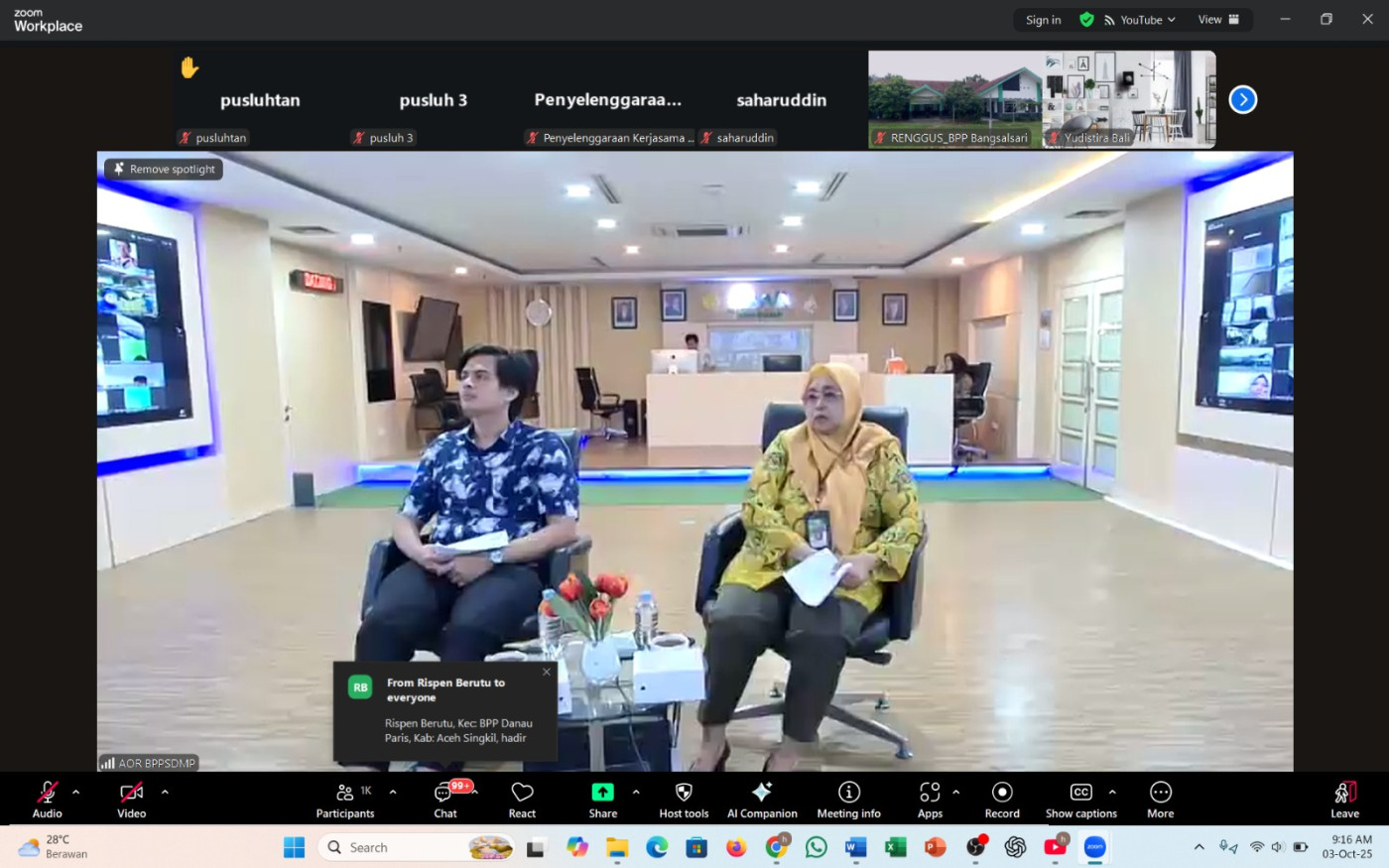Click the green Share screen icon
This screenshot has height=868, width=1389.
click(602, 792)
